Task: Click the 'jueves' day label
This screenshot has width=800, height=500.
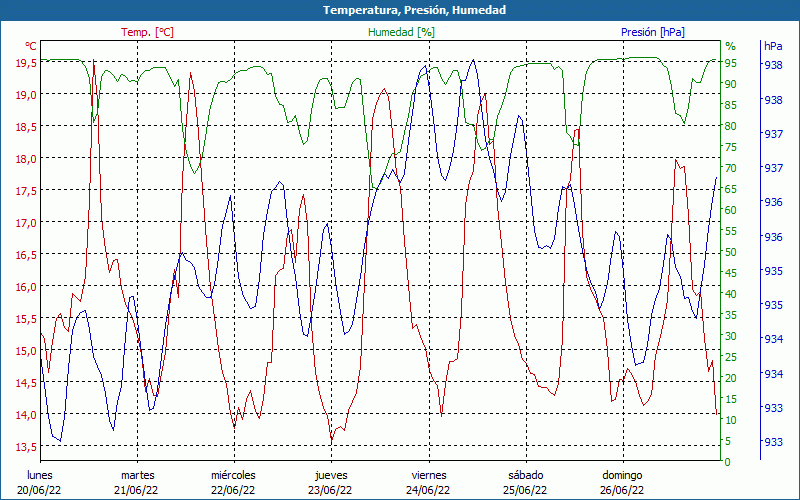Action: click(x=331, y=476)
